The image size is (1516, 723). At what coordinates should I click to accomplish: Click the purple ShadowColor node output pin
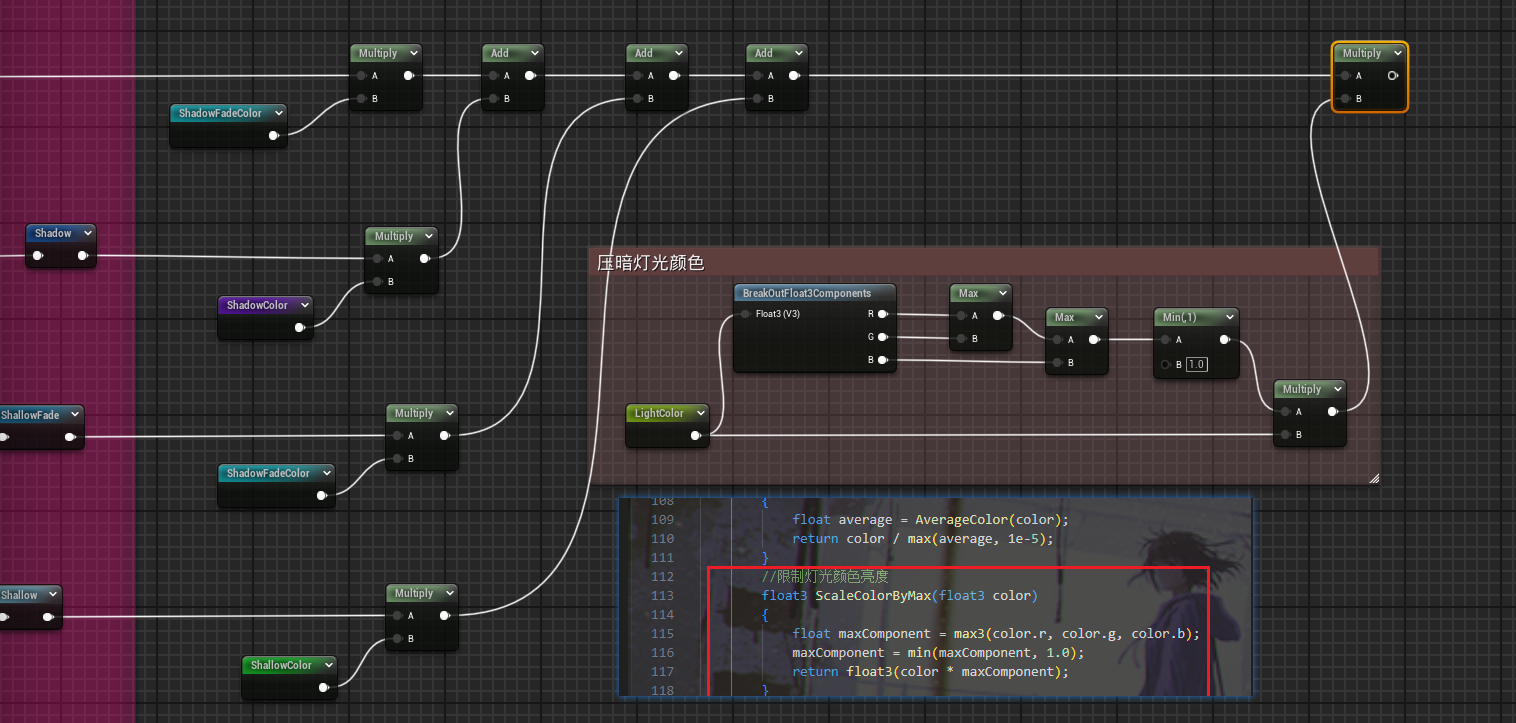[299, 328]
